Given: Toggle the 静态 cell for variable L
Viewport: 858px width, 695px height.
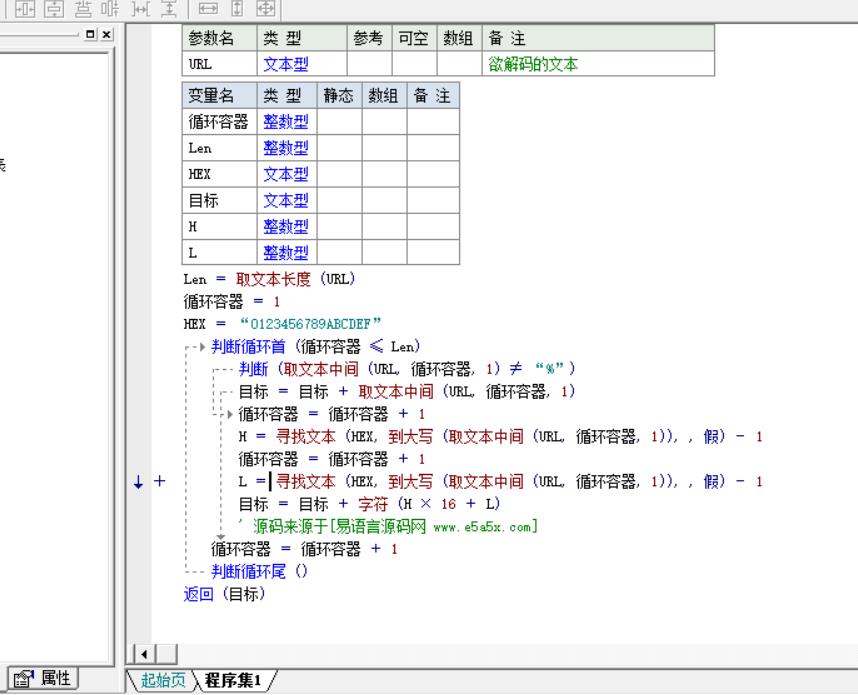Looking at the screenshot, I should pyautogui.click(x=339, y=253).
